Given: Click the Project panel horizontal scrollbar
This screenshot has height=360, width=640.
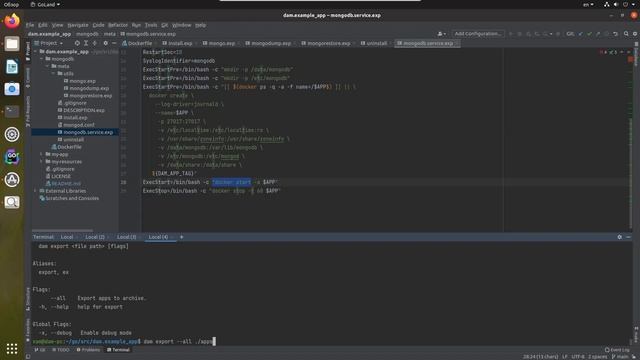Looking at the screenshot, I should point(62,231).
